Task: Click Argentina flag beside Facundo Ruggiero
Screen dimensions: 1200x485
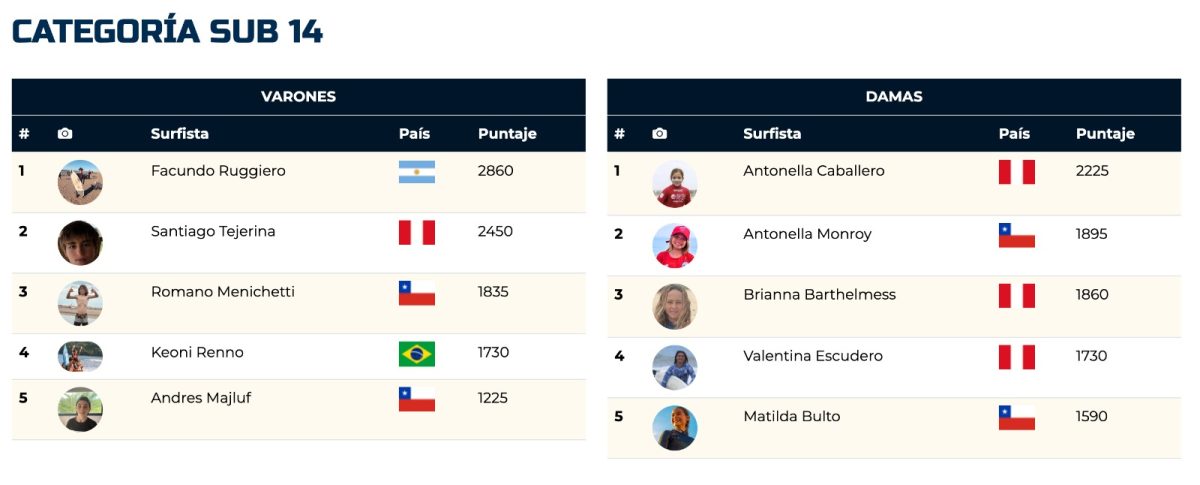Action: [417, 172]
